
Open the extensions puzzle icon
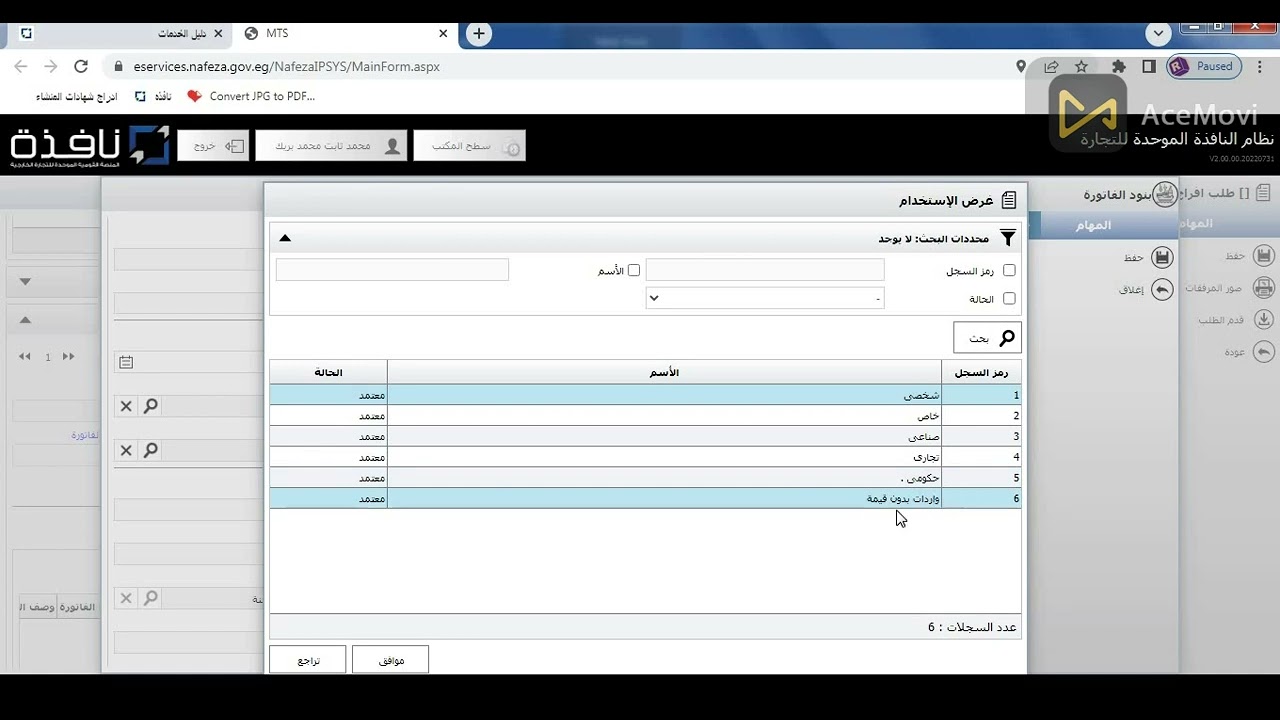click(1119, 67)
